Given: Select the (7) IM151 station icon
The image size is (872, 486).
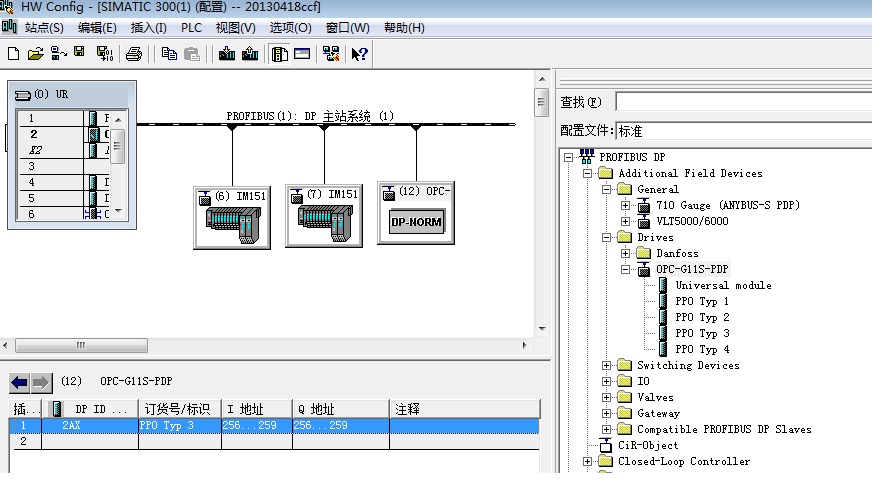Looking at the screenshot, I should click(x=324, y=216).
